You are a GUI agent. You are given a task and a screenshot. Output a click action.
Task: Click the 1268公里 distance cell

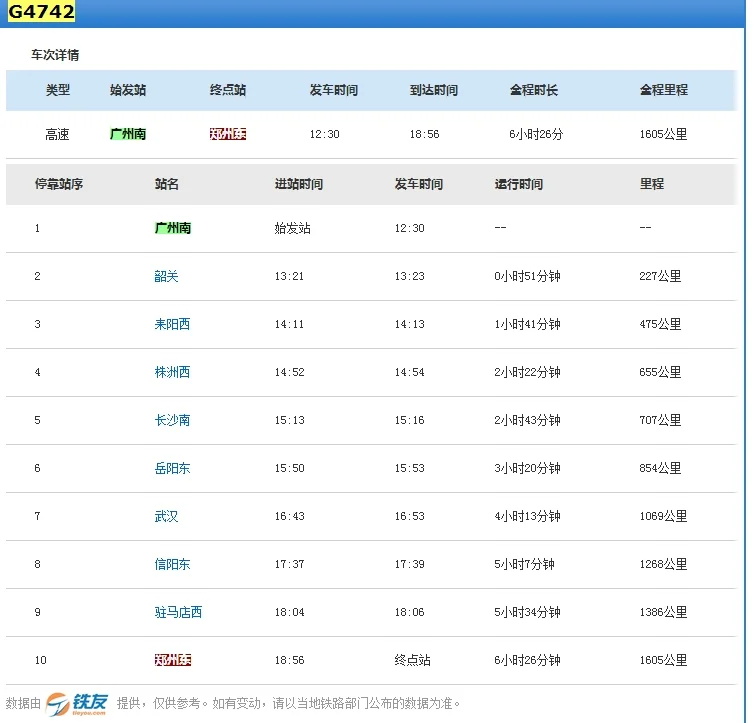pyautogui.click(x=663, y=564)
